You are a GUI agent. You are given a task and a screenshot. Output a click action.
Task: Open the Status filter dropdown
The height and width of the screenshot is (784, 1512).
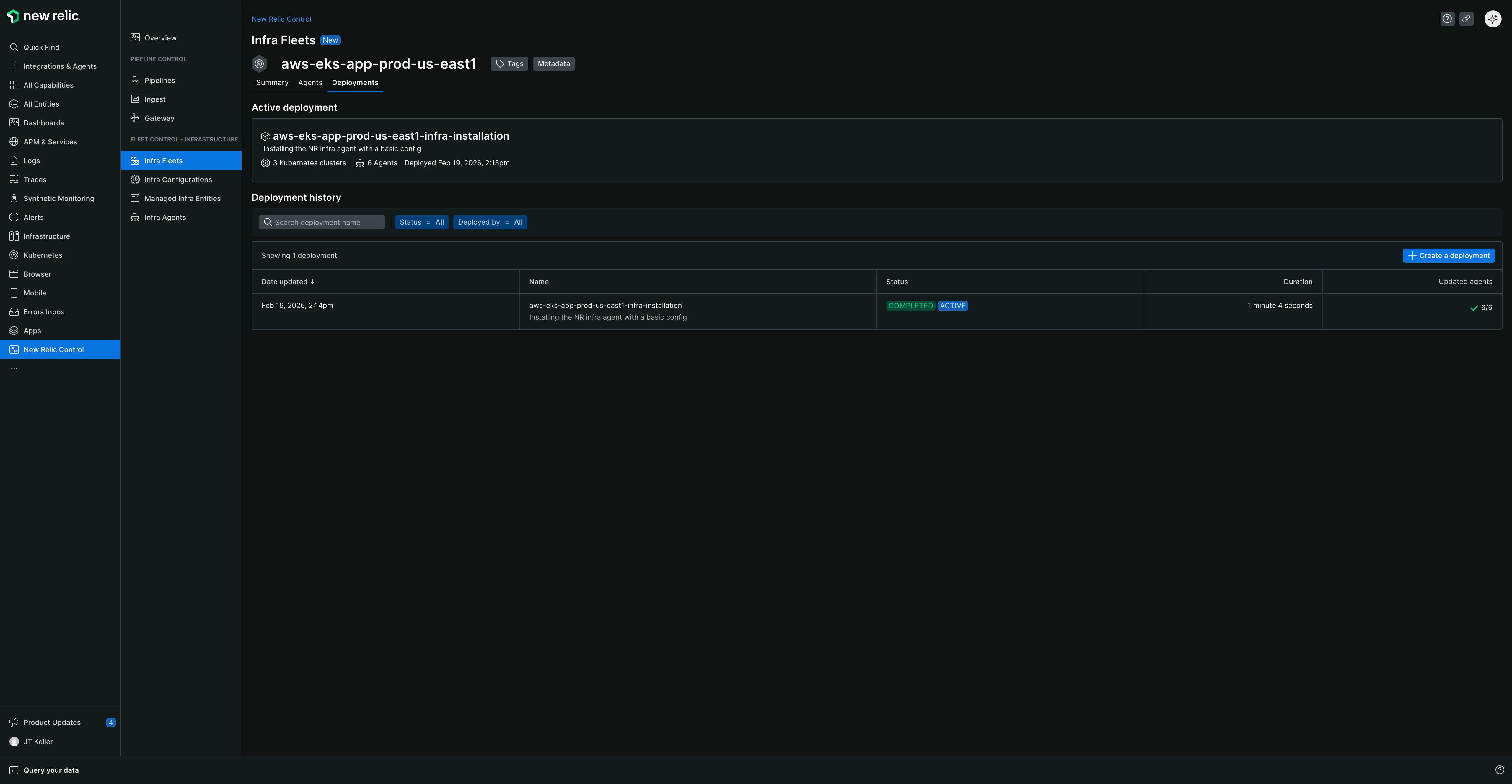pyautogui.click(x=421, y=222)
